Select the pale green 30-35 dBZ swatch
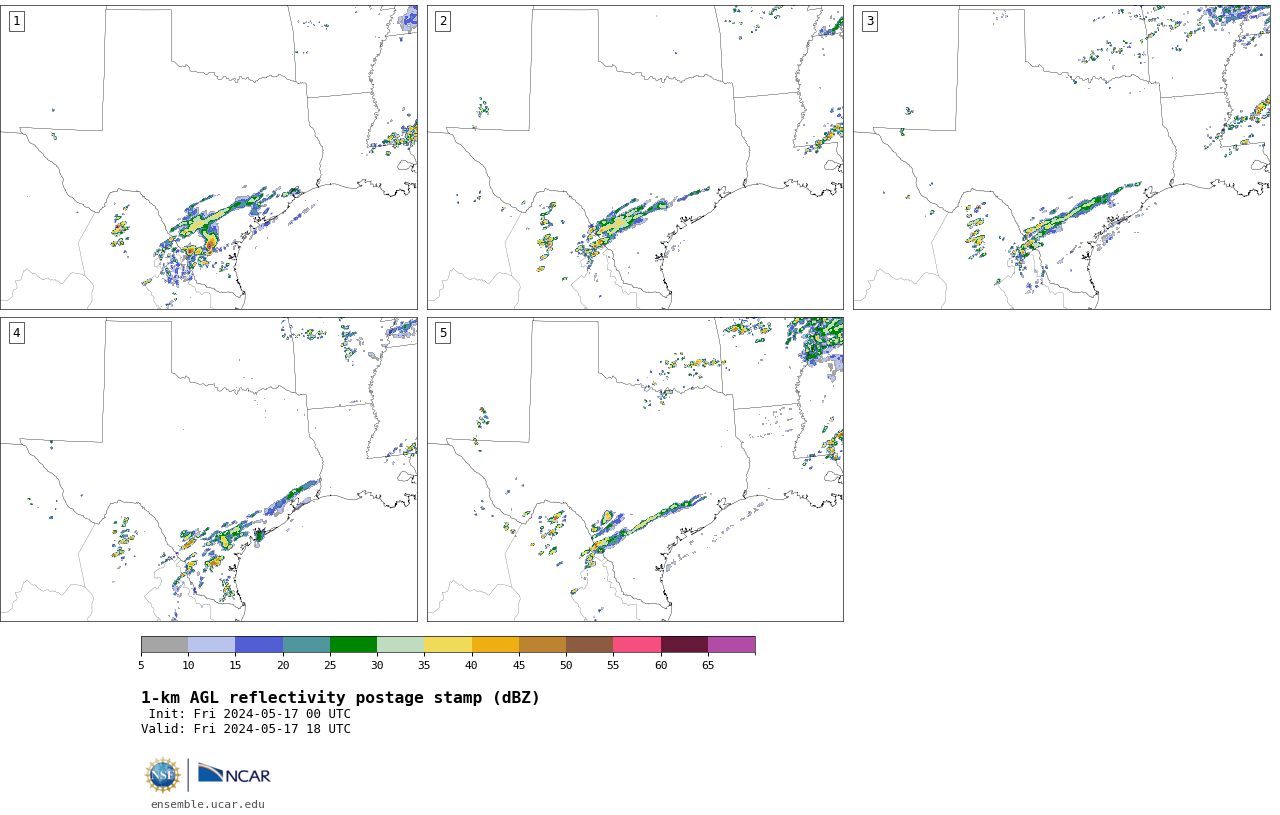1280x815 pixels. click(401, 645)
